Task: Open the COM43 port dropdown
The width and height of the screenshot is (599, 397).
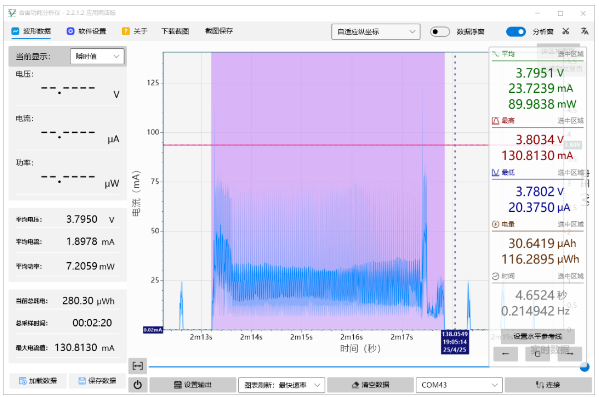Action: point(459,385)
